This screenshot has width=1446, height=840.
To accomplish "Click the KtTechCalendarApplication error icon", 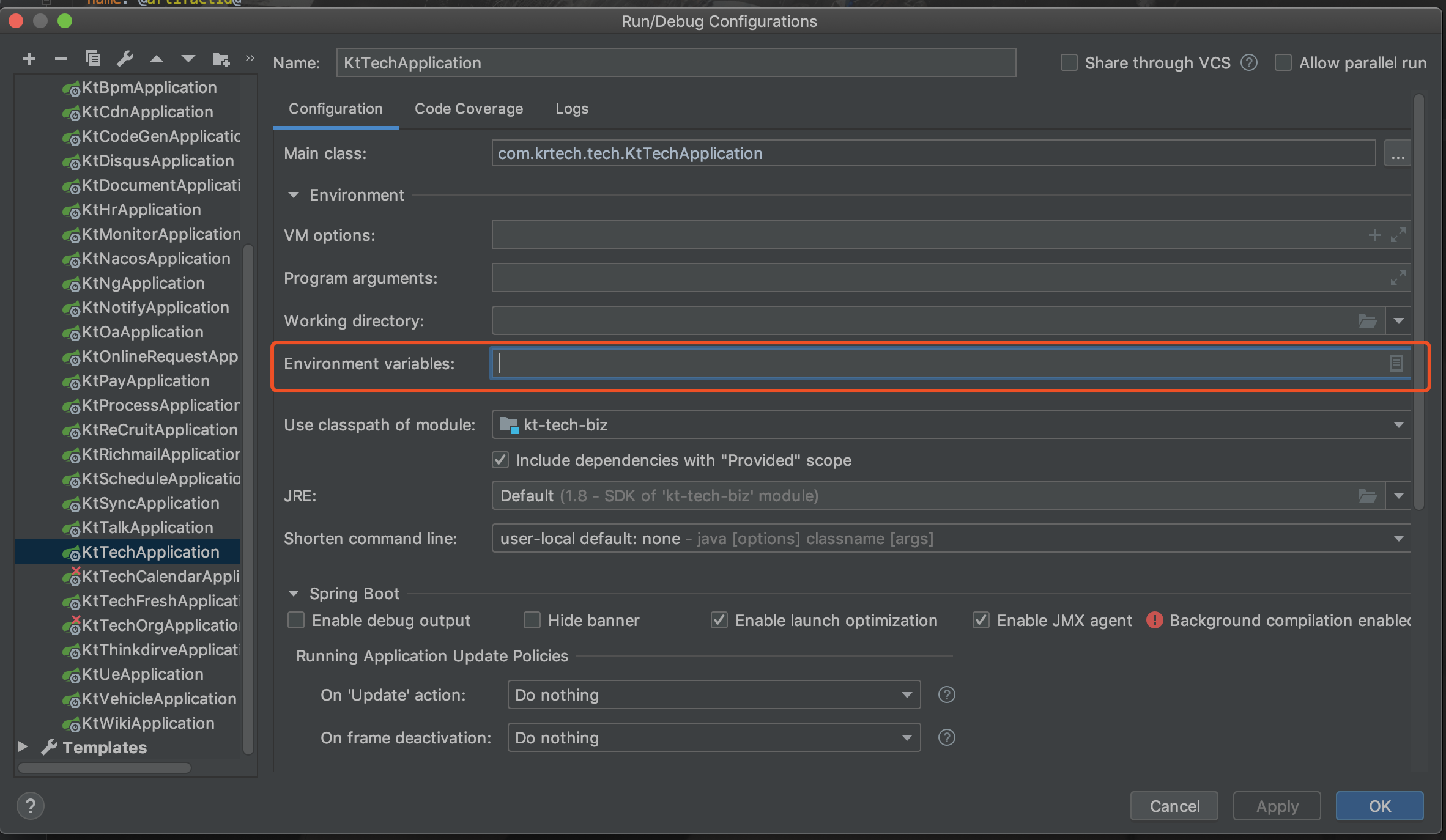I will [72, 577].
